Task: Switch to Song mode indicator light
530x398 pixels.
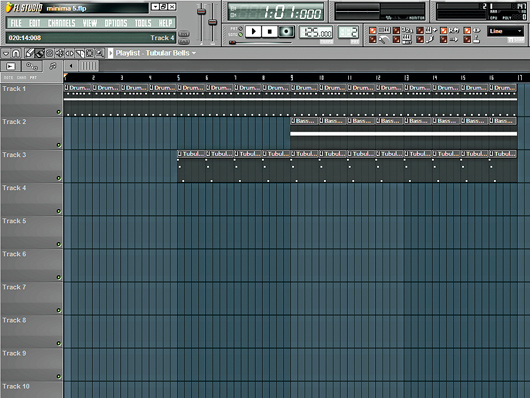Action: 240,34
